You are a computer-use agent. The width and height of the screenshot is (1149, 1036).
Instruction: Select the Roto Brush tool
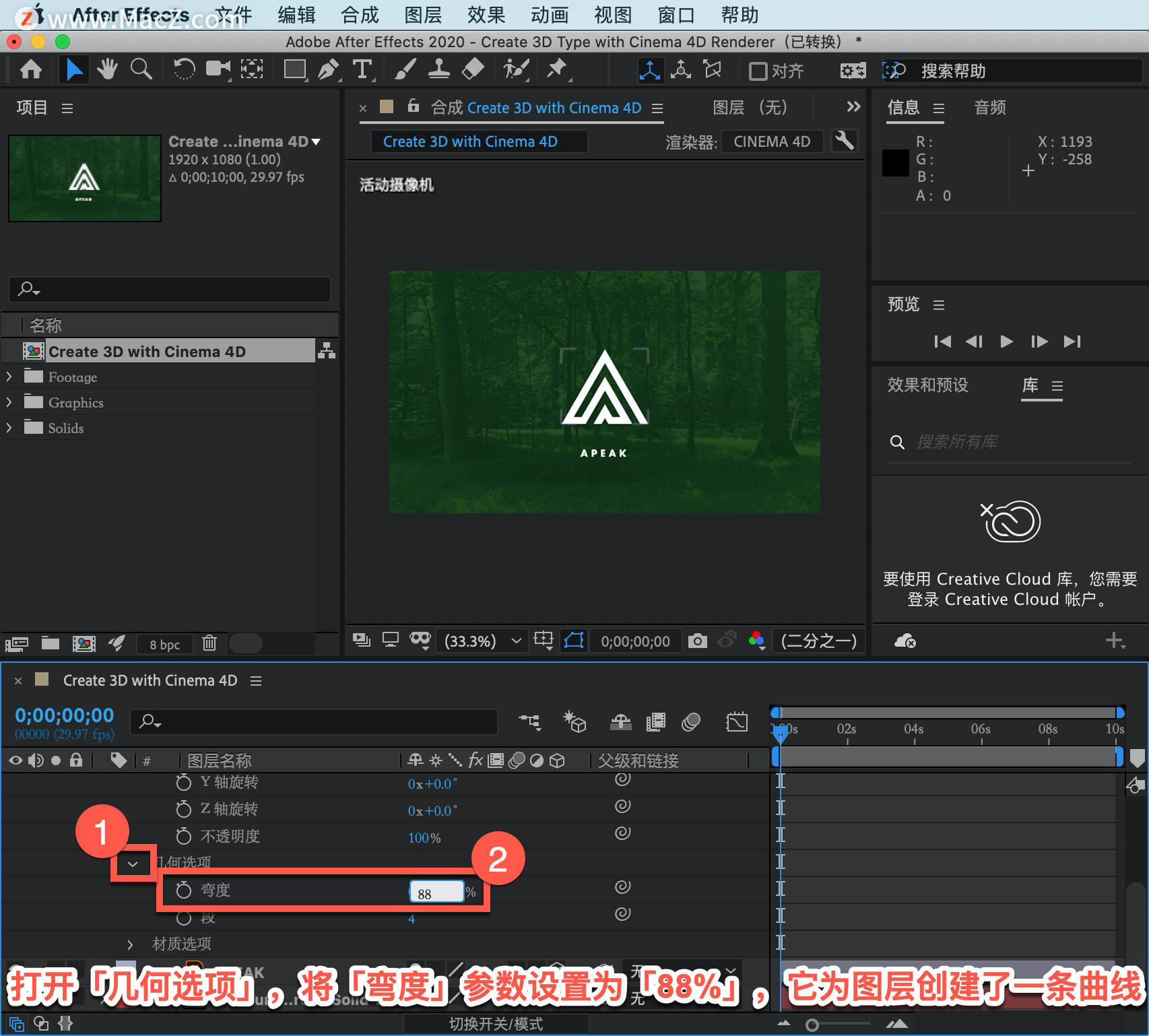[x=516, y=69]
